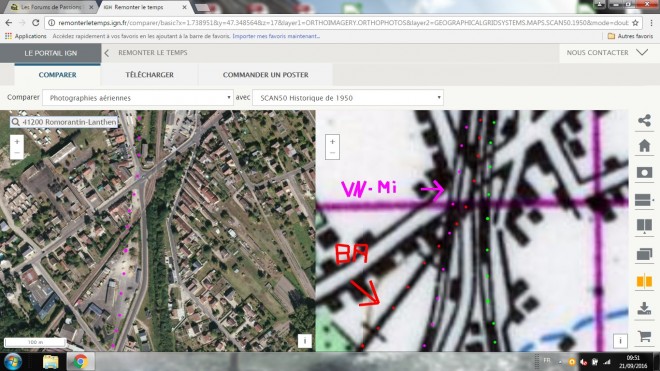Screen dimensions: 660x371
Task: Open Chrome from the Windows taskbar
Action: pyautogui.click(x=80, y=362)
